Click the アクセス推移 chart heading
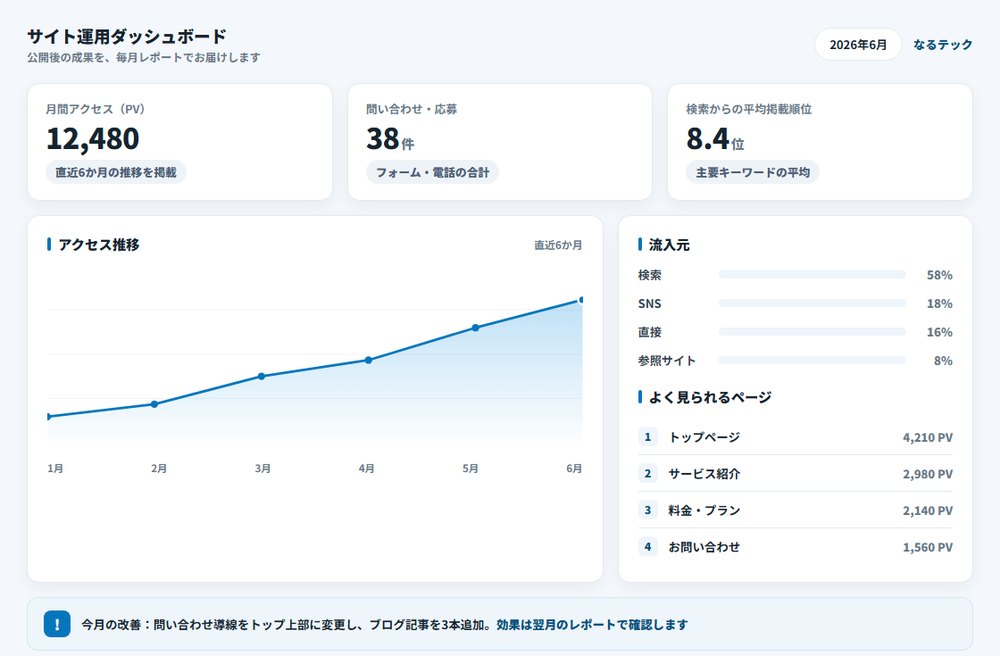Screen dimensions: 1000x656 99,245
